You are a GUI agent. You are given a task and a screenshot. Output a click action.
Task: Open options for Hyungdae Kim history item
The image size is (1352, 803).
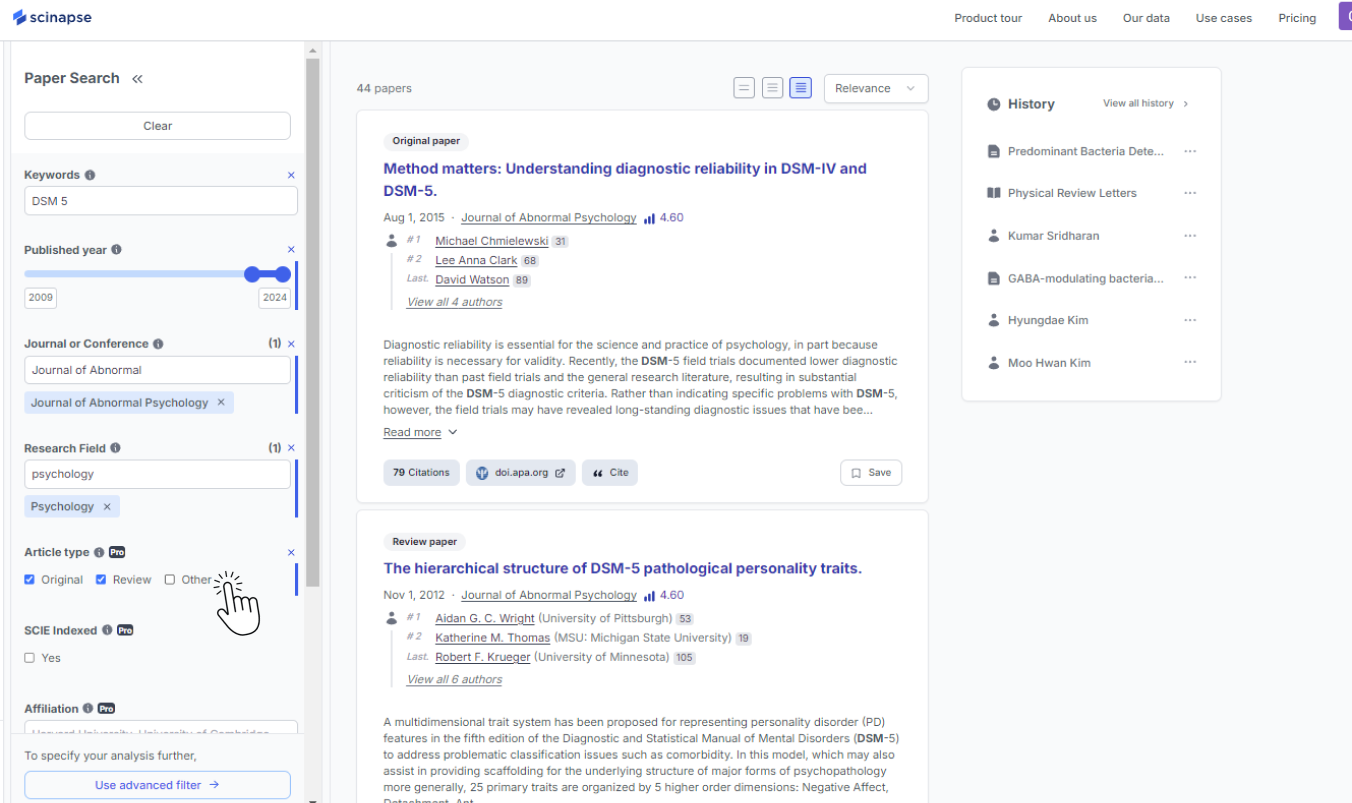[1190, 320]
